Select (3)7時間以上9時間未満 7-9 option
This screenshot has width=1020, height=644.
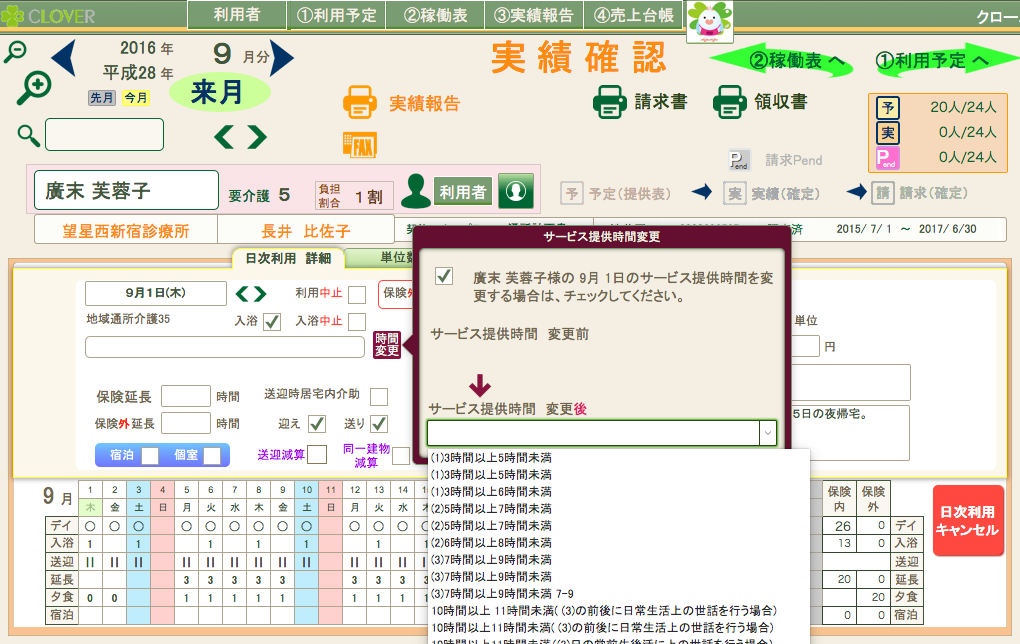[502, 593]
